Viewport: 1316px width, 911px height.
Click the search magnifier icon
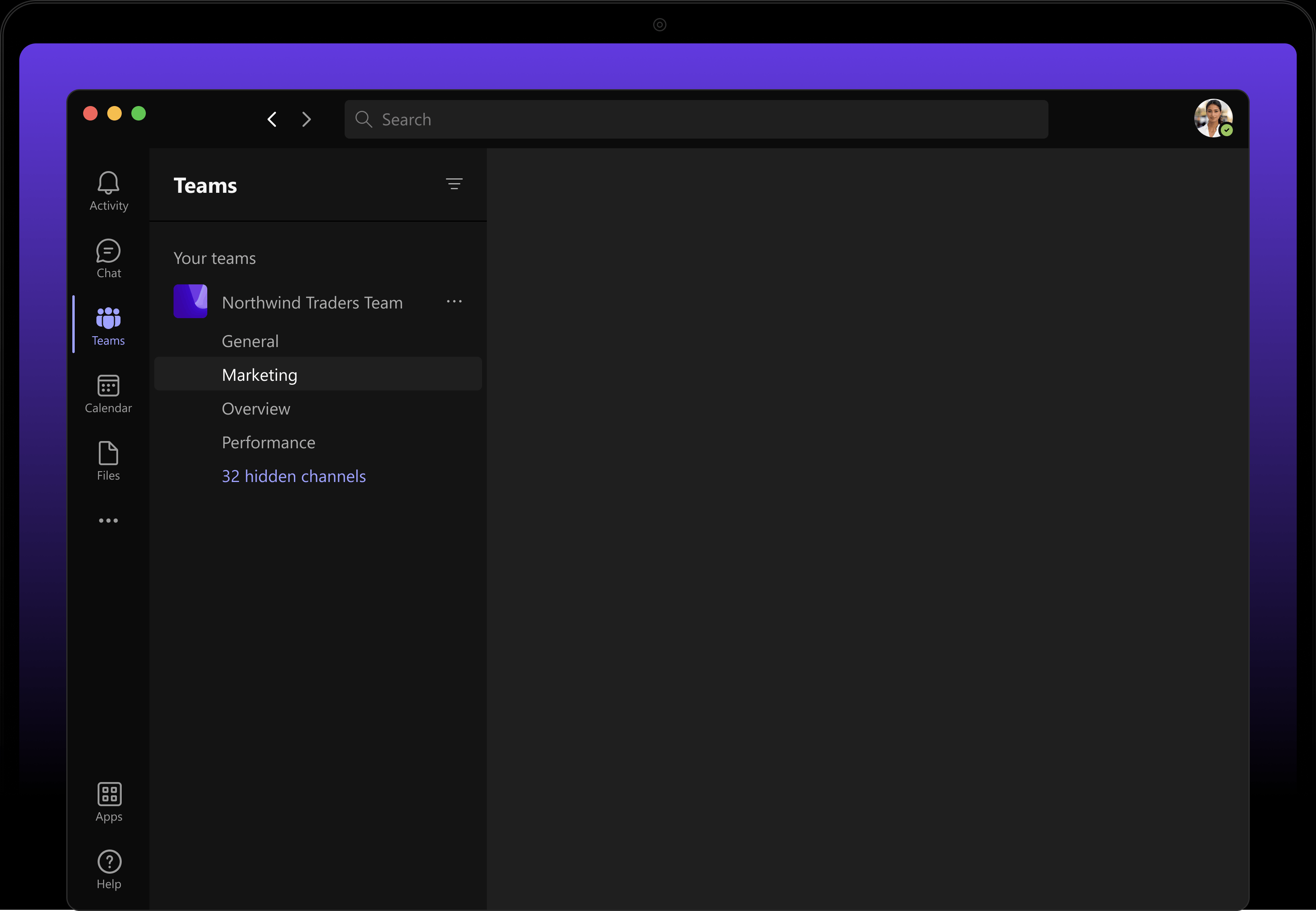click(364, 119)
